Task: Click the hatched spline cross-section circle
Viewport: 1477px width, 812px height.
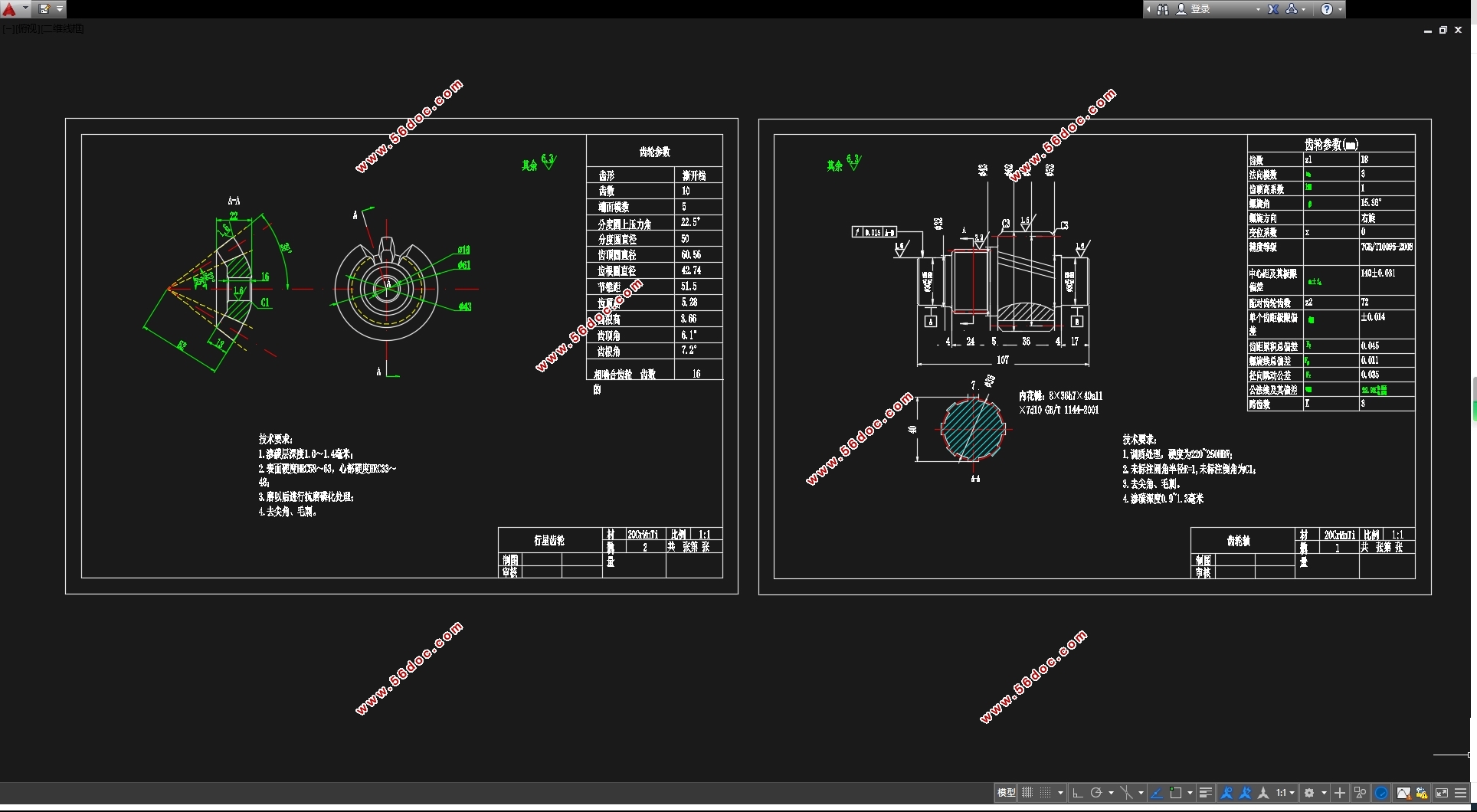Action: pos(974,428)
